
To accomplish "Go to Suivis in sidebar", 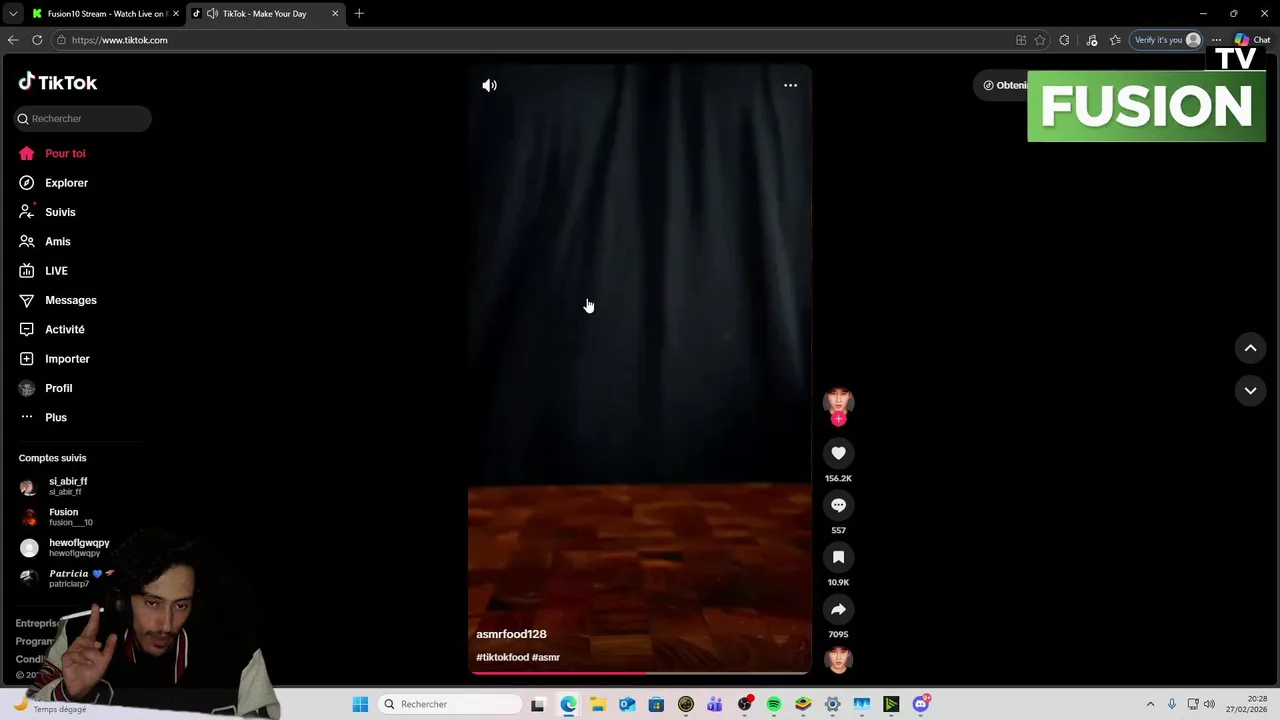I will pos(48,212).
